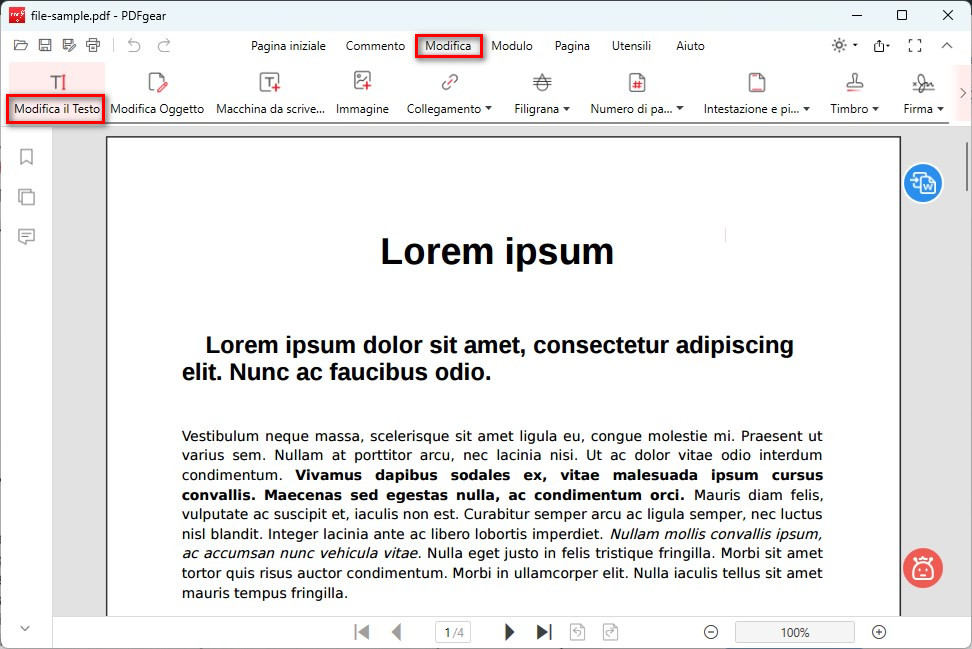This screenshot has height=649, width=972.
Task: Open the red AI assistant robot
Action: pos(922,568)
